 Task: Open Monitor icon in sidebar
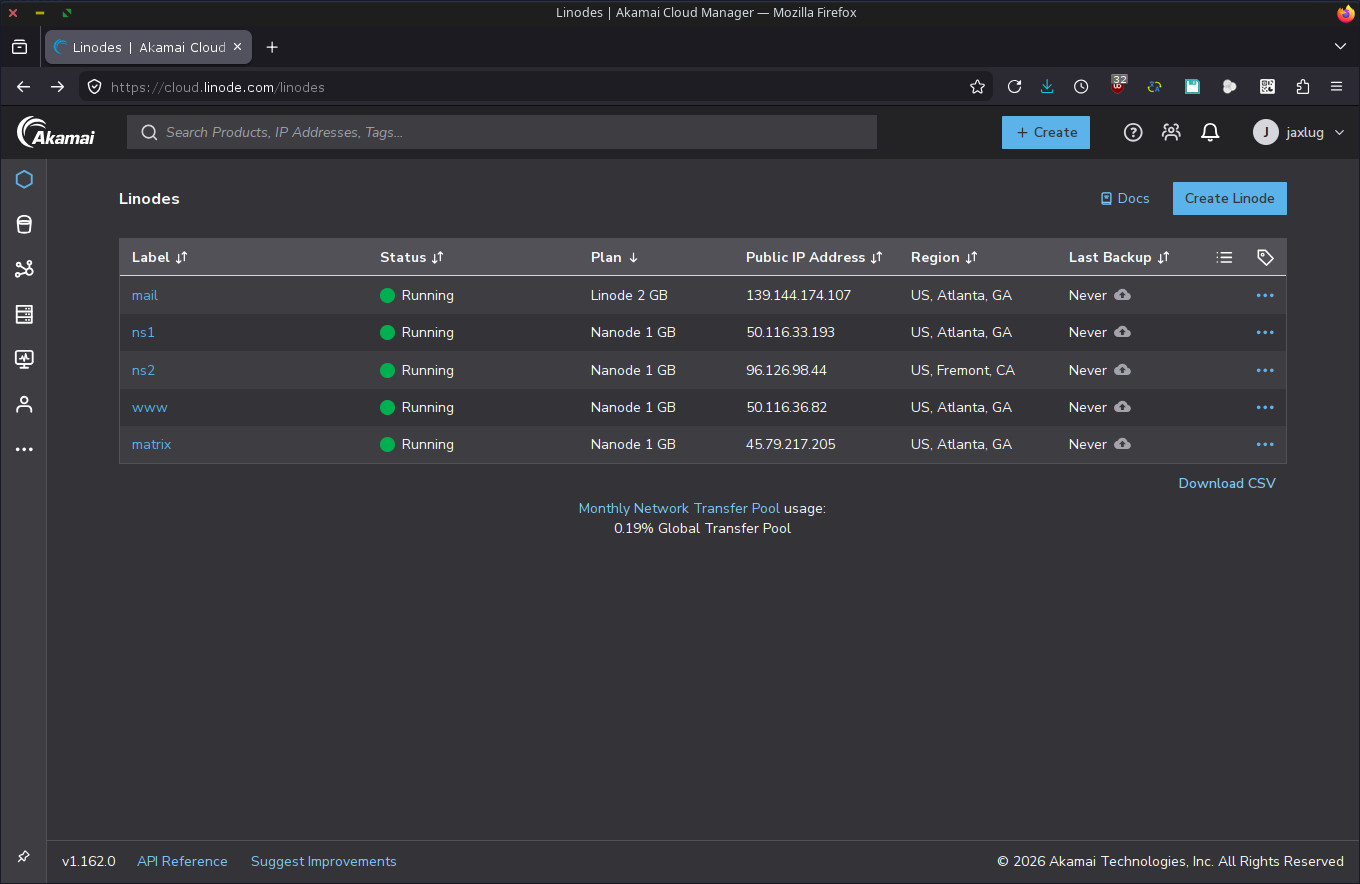click(24, 359)
